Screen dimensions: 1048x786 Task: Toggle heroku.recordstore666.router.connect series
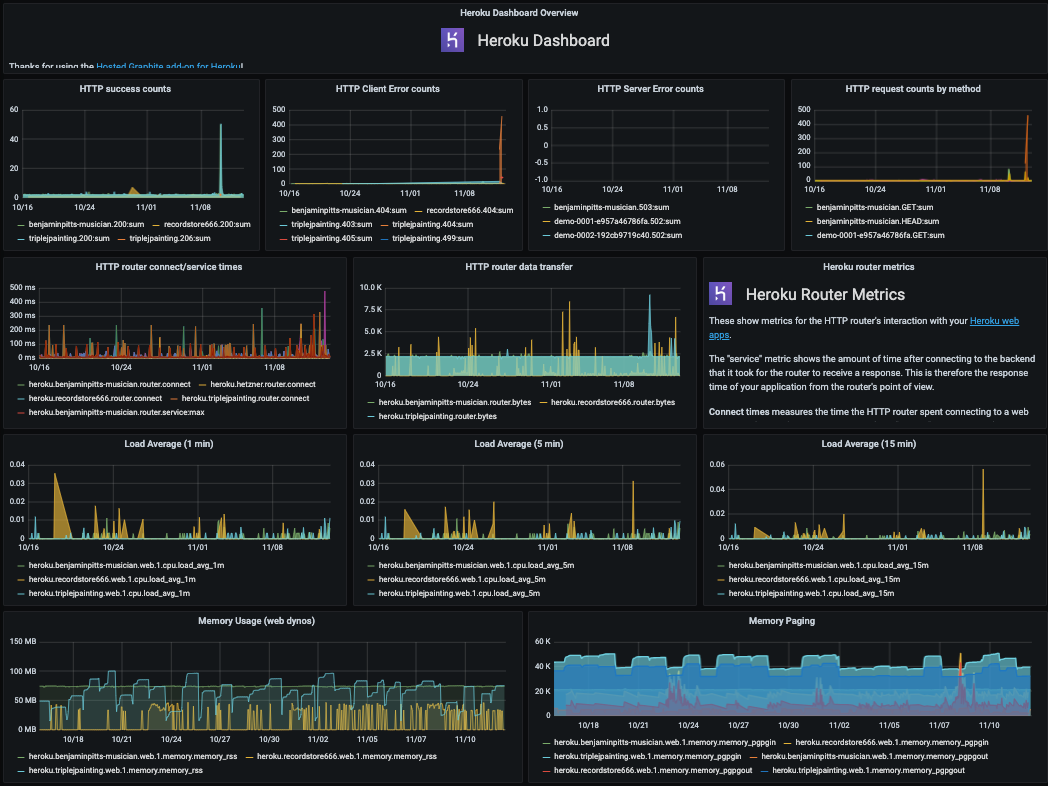[95, 398]
